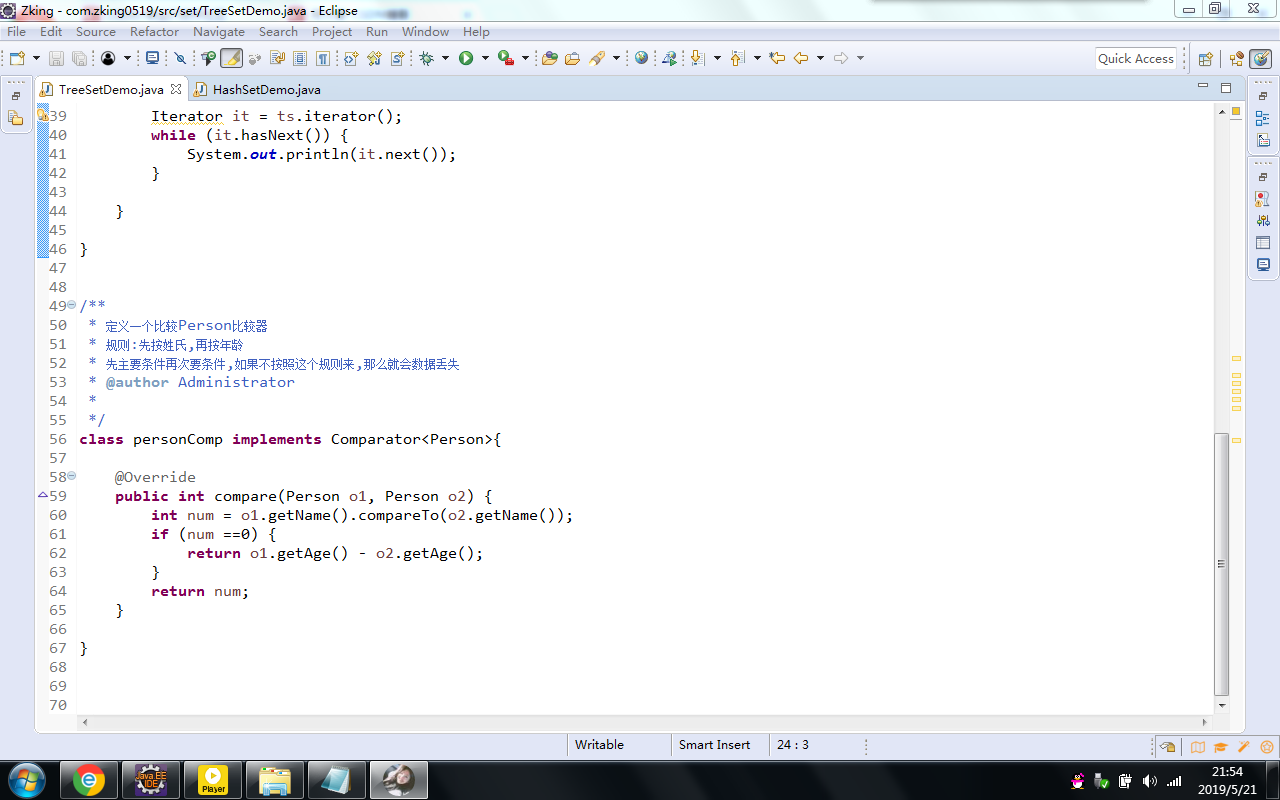Click the Debug bug icon
1280x800 pixels.
[x=427, y=58]
